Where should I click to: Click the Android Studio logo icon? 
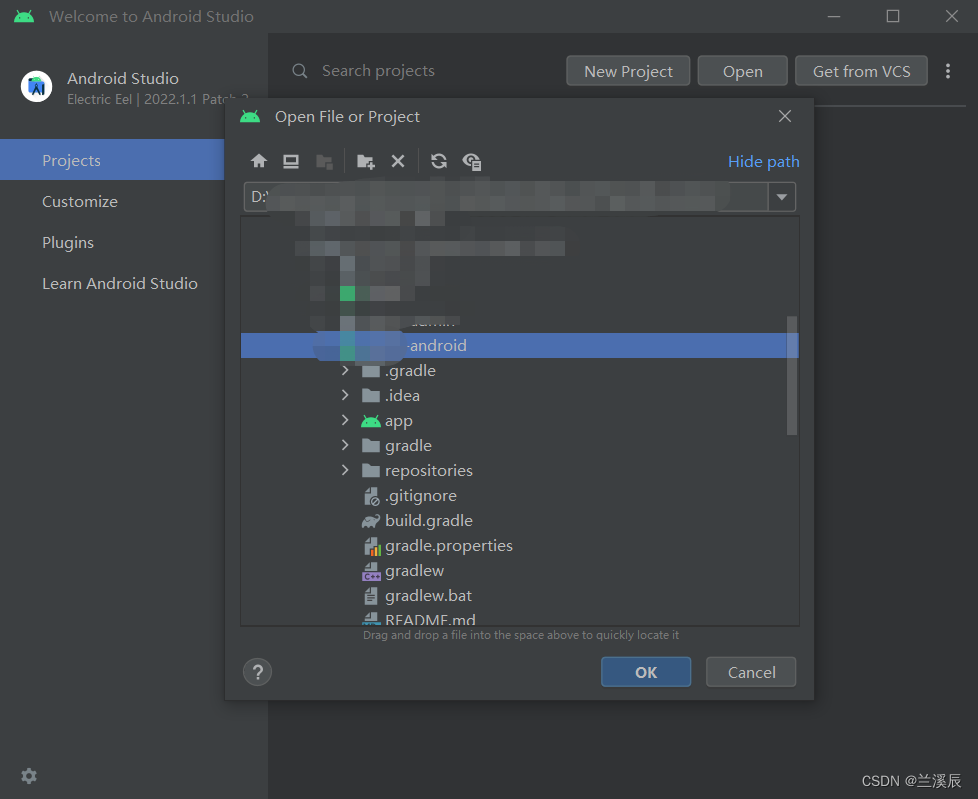pos(36,86)
